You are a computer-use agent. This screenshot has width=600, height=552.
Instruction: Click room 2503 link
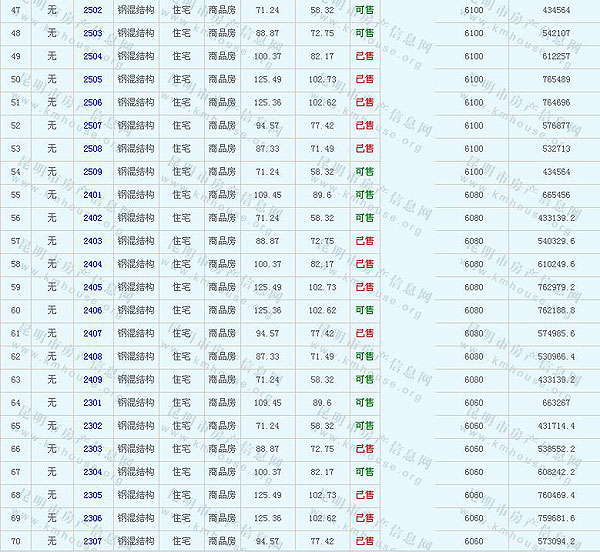92,33
